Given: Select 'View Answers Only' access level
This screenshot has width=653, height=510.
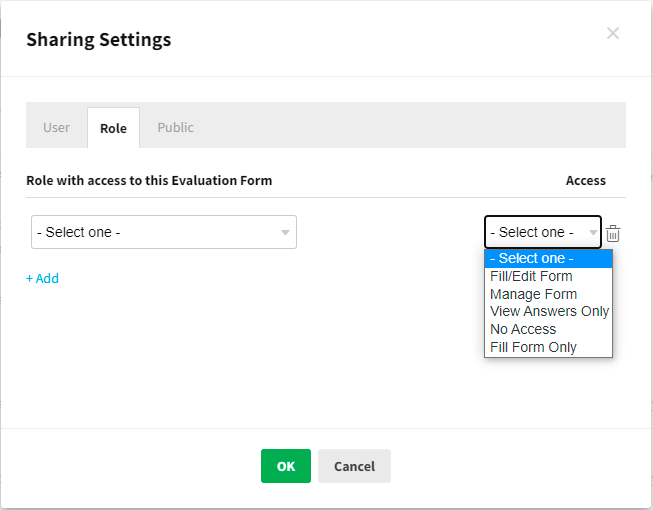Looking at the screenshot, I should click(x=549, y=311).
